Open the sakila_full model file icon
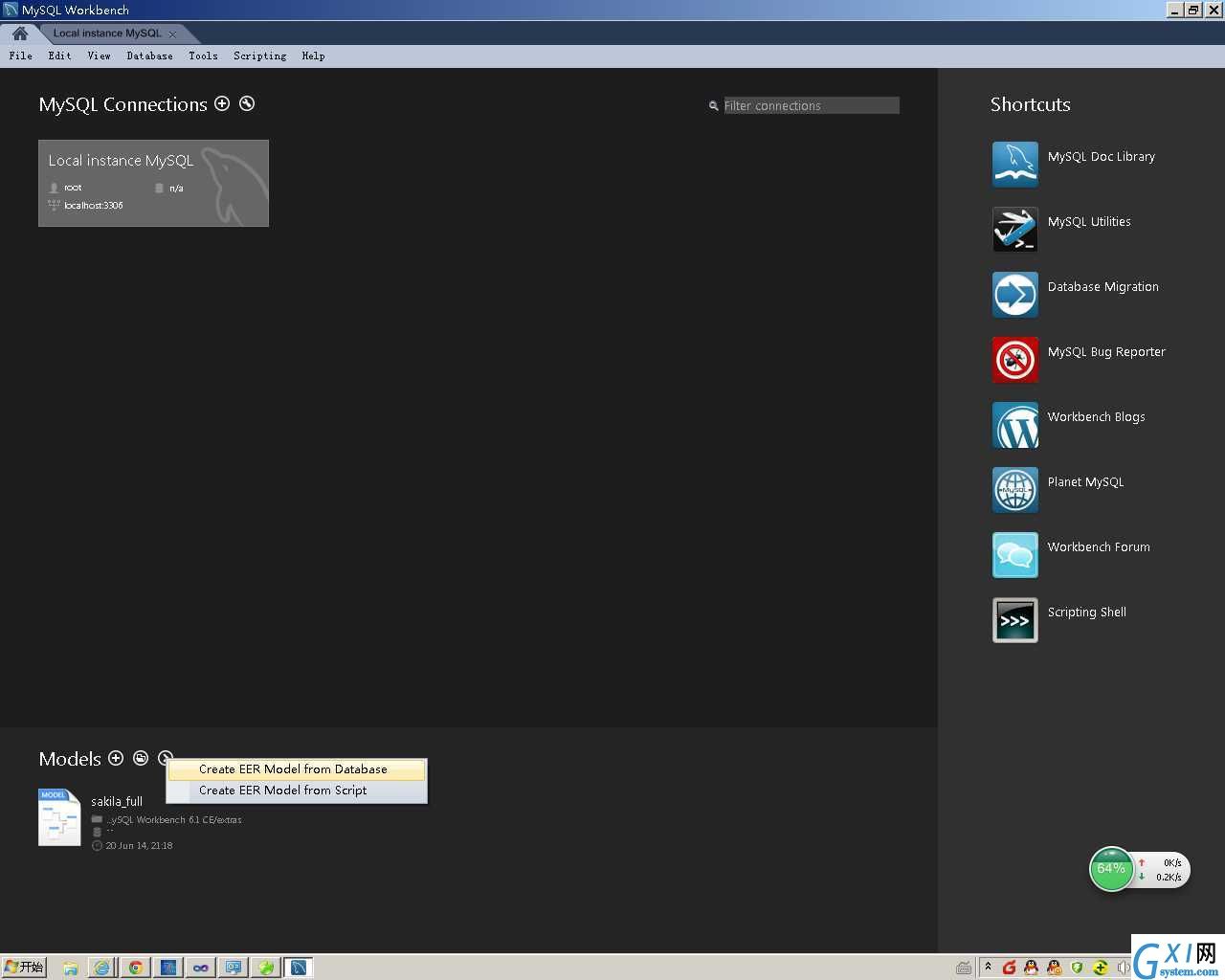Image resolution: width=1225 pixels, height=980 pixels. point(59,817)
